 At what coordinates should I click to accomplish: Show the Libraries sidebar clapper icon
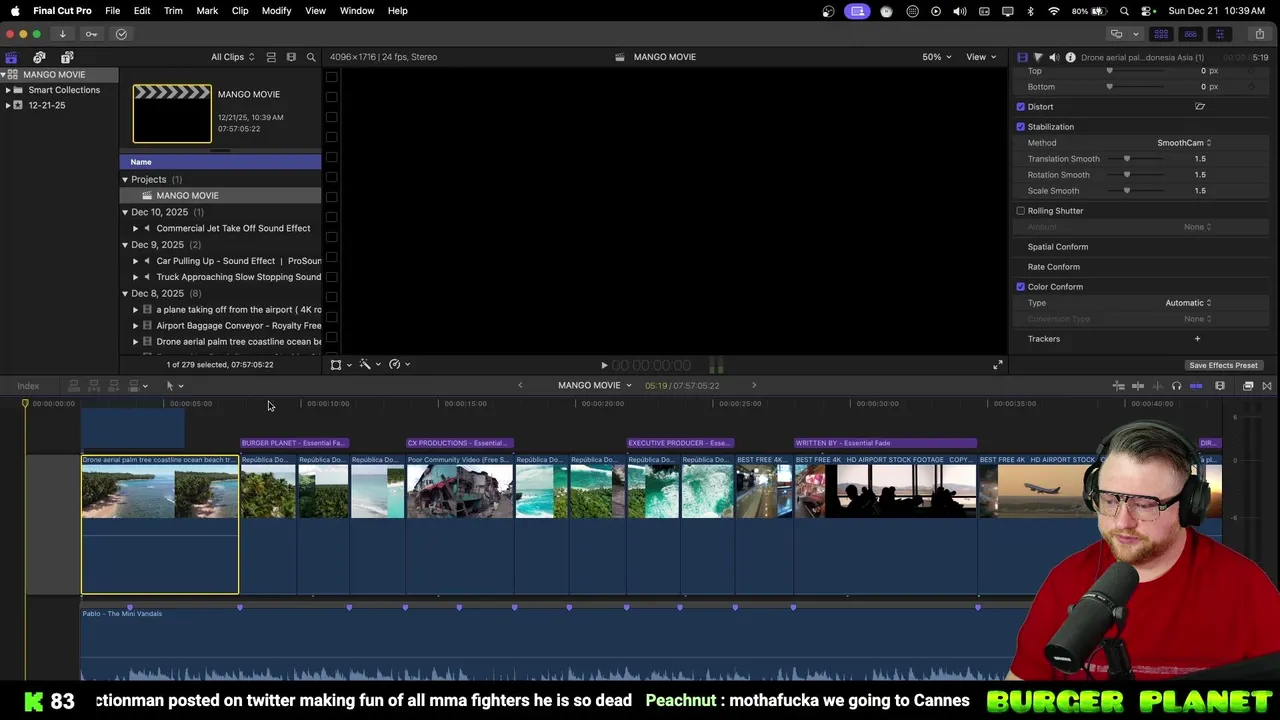point(12,57)
